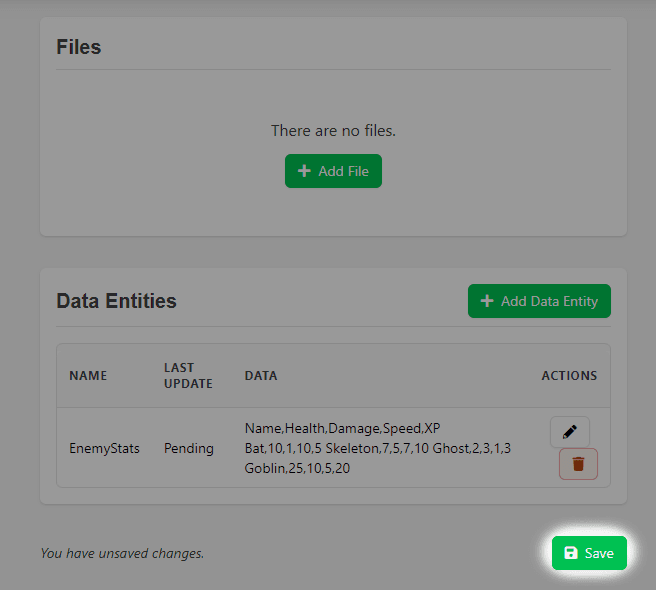This screenshot has height=590, width=656.
Task: Click the 'You have unsaved changes.' notice
Action: [x=122, y=553]
